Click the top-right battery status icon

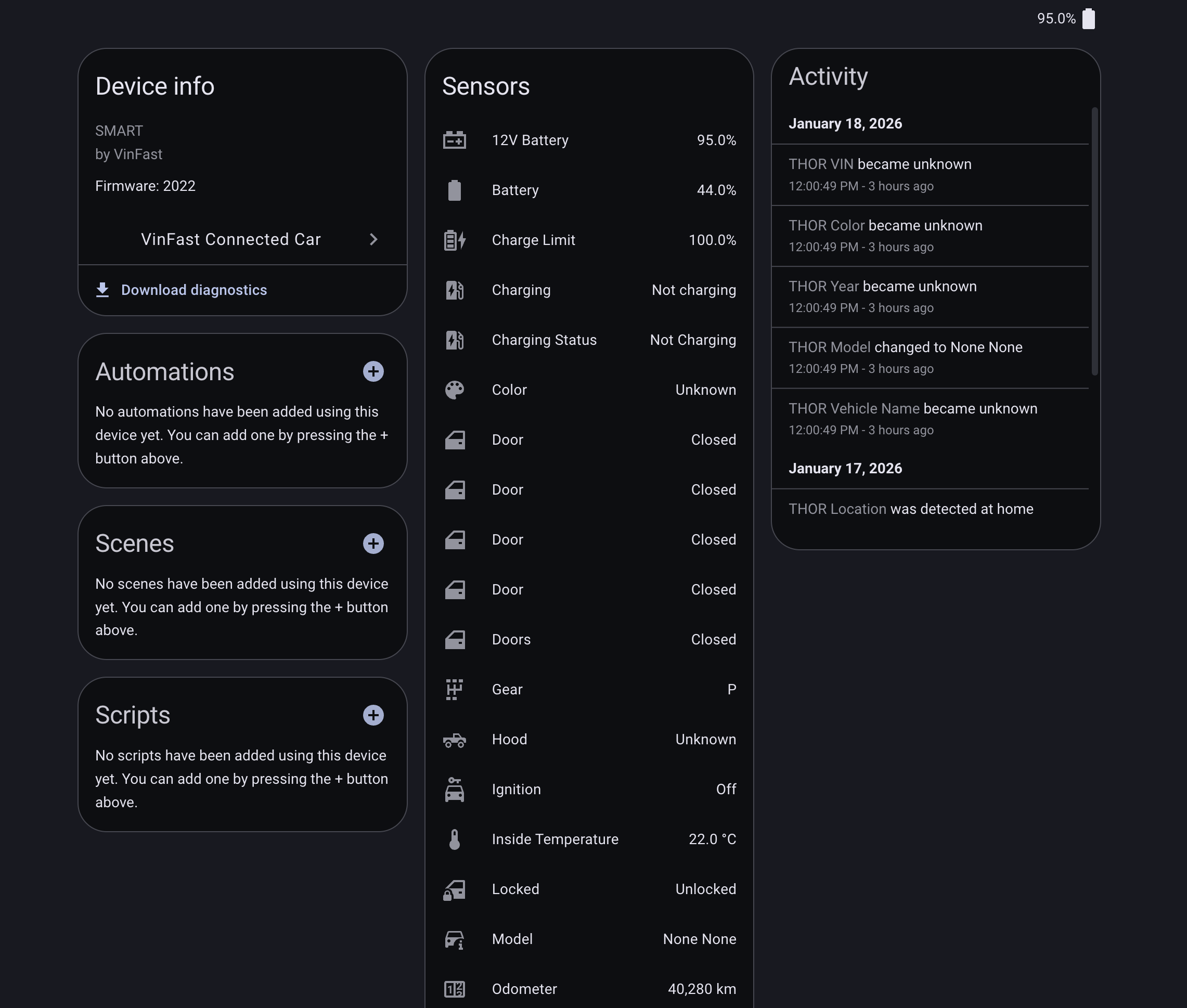point(1088,18)
